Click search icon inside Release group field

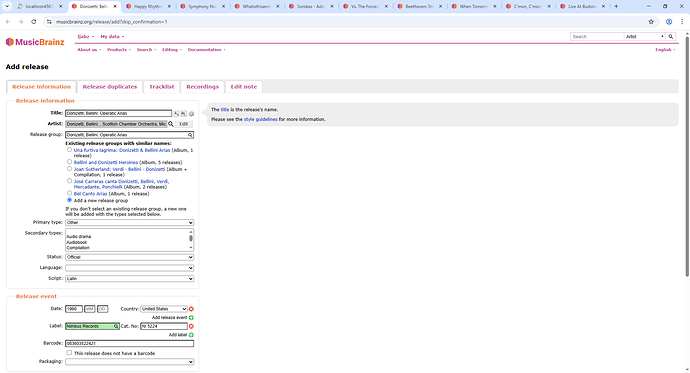pos(190,135)
